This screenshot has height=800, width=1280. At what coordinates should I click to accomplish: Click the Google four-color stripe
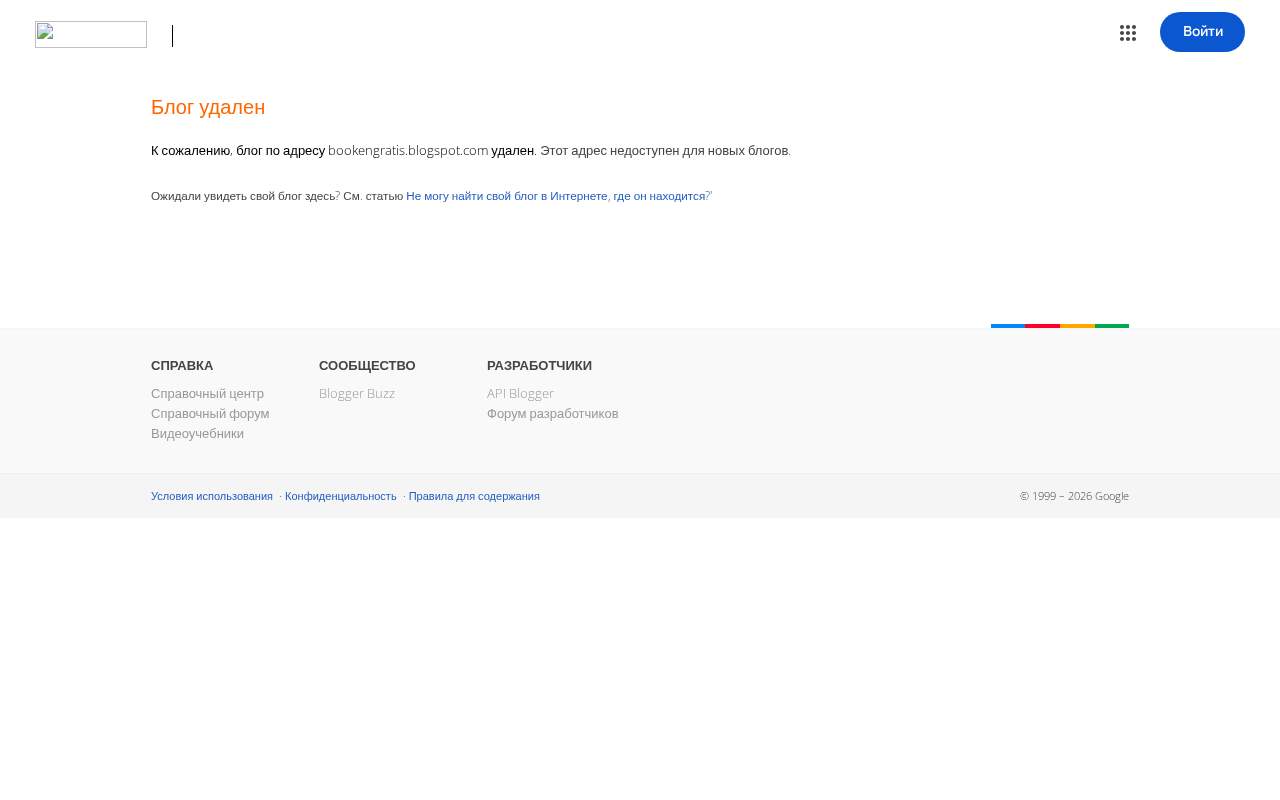pos(1060,326)
